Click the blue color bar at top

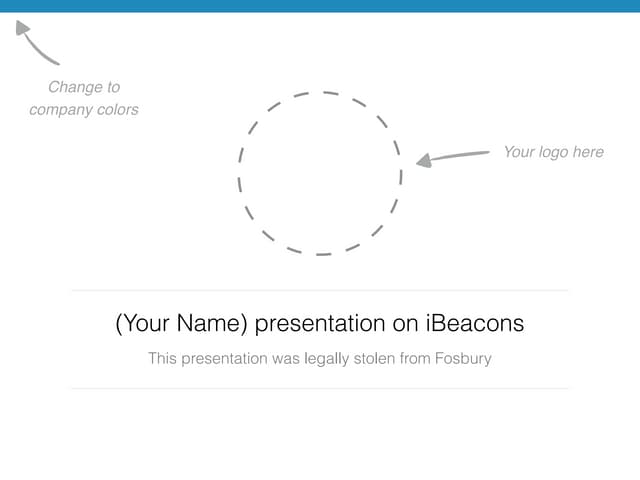(320, 6)
